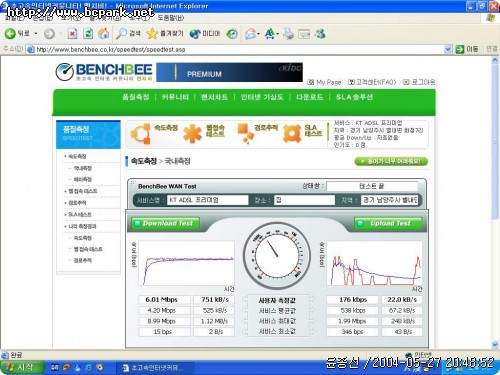Go to Home using the house icon
500x375 pixels.
(103, 33)
